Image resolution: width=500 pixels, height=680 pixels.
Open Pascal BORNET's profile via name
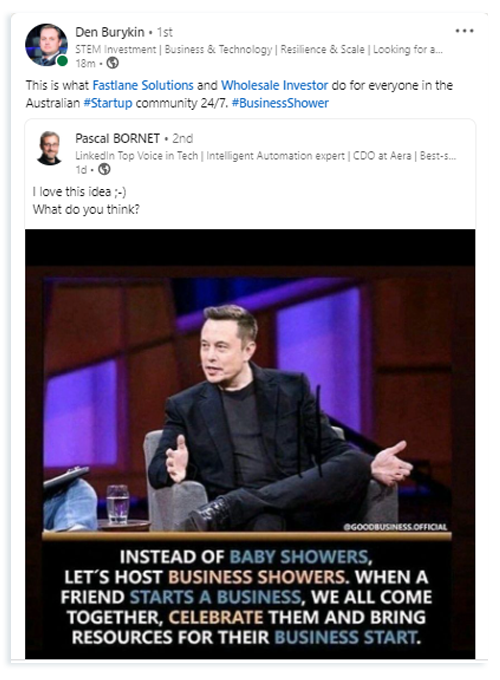click(x=118, y=138)
